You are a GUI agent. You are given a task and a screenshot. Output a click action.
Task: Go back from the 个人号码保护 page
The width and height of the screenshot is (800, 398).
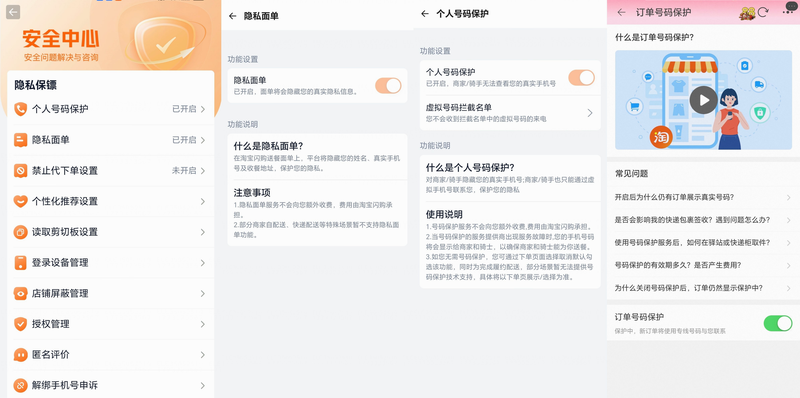[424, 14]
